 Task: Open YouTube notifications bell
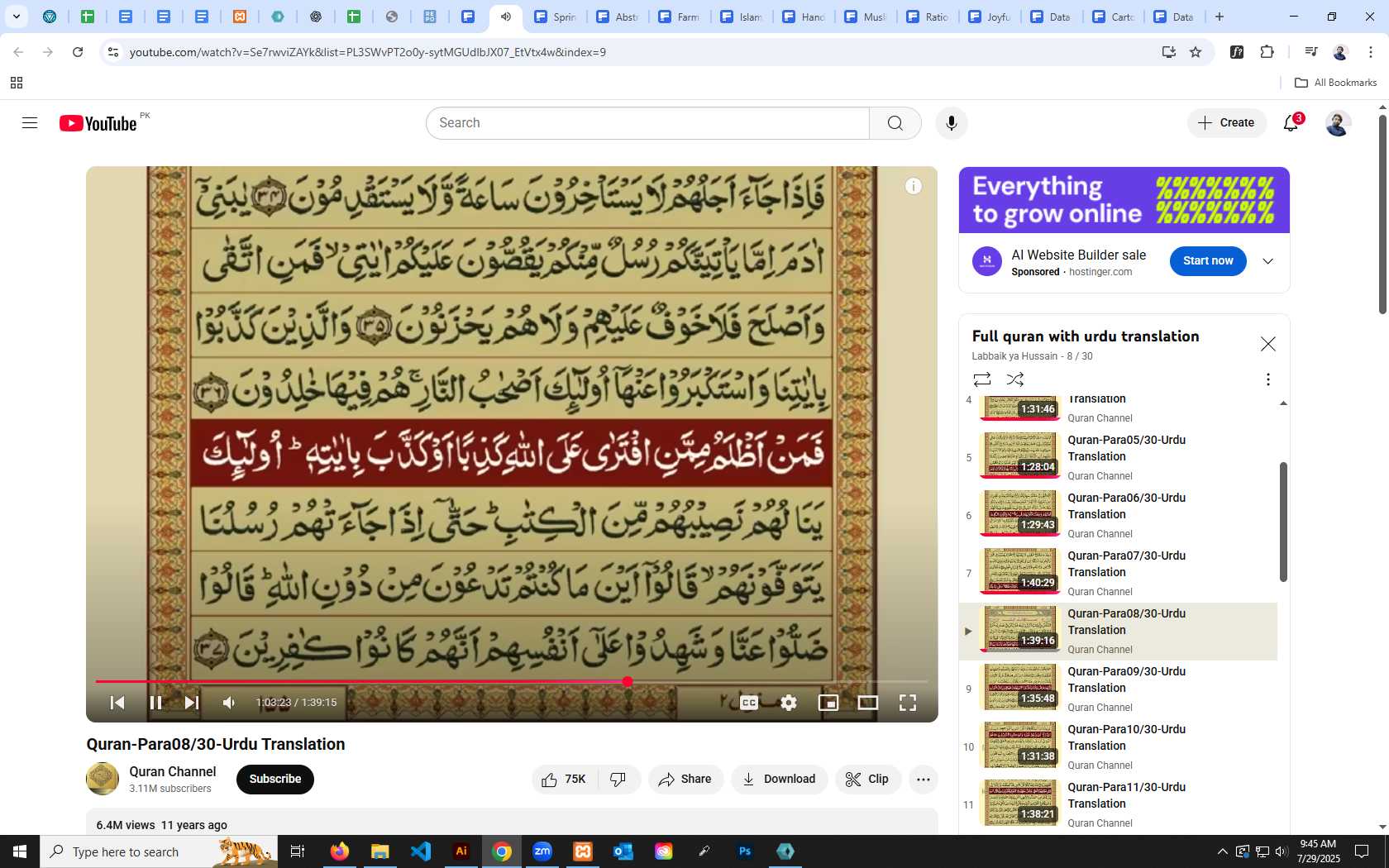[1291, 123]
